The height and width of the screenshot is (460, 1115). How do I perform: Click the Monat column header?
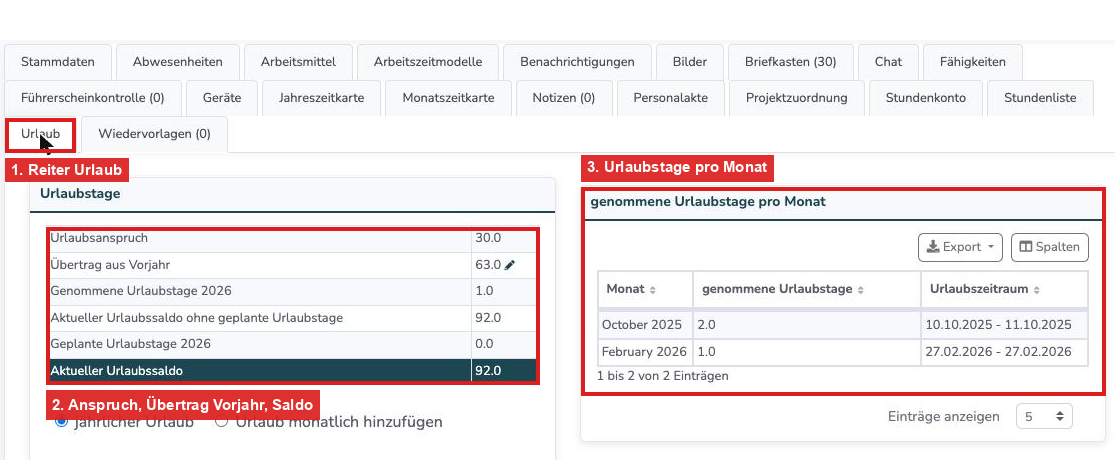[645, 289]
